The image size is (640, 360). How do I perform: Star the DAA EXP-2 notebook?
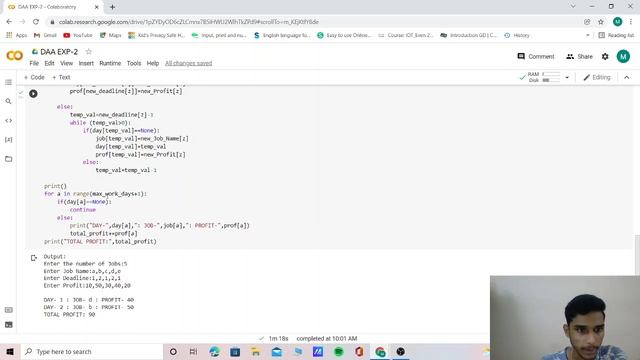(x=89, y=51)
